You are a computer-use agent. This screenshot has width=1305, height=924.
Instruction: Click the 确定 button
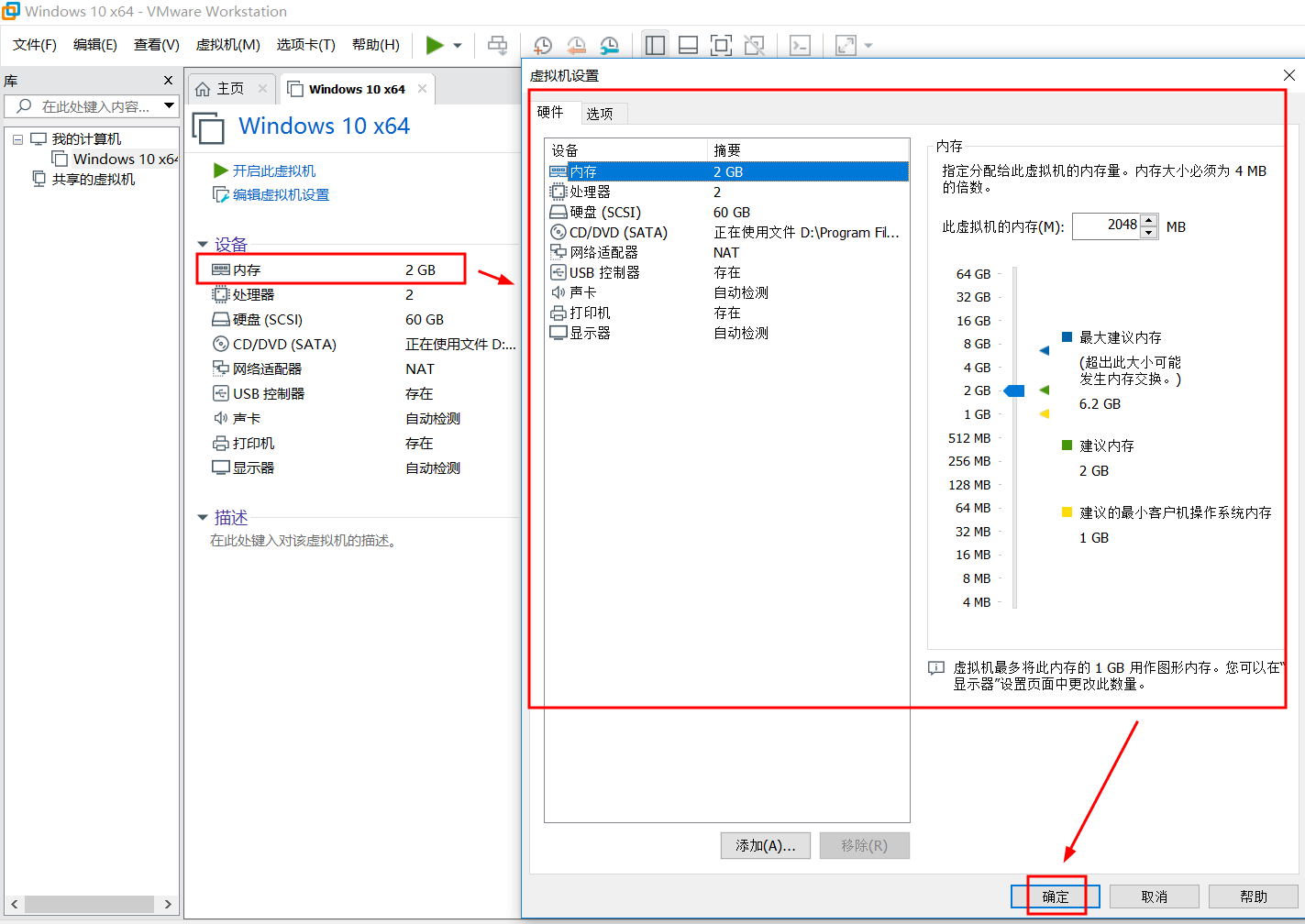pyautogui.click(x=1056, y=896)
